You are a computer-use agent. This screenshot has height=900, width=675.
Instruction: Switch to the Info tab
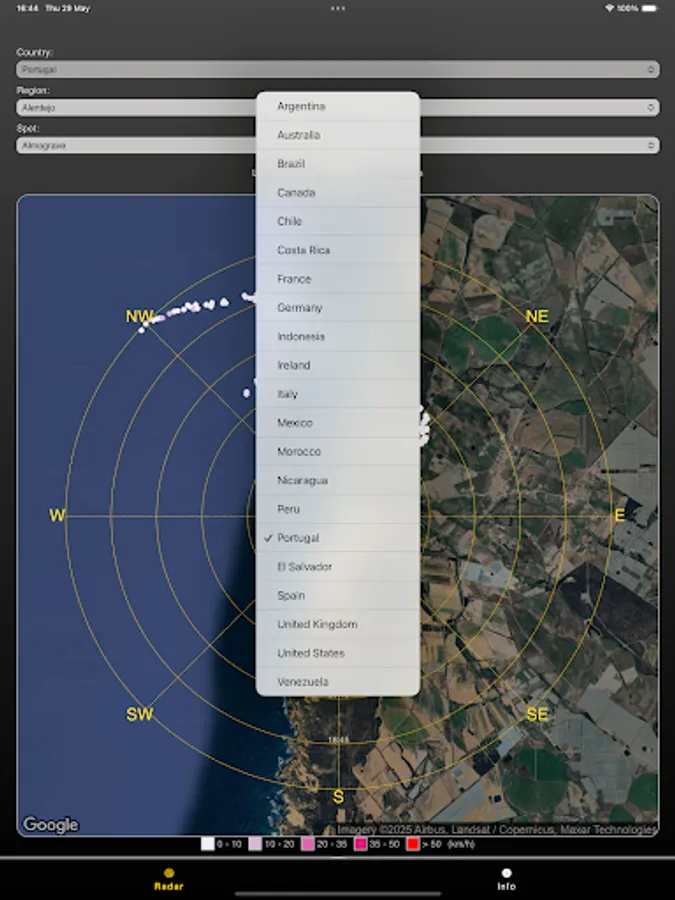[x=506, y=879]
